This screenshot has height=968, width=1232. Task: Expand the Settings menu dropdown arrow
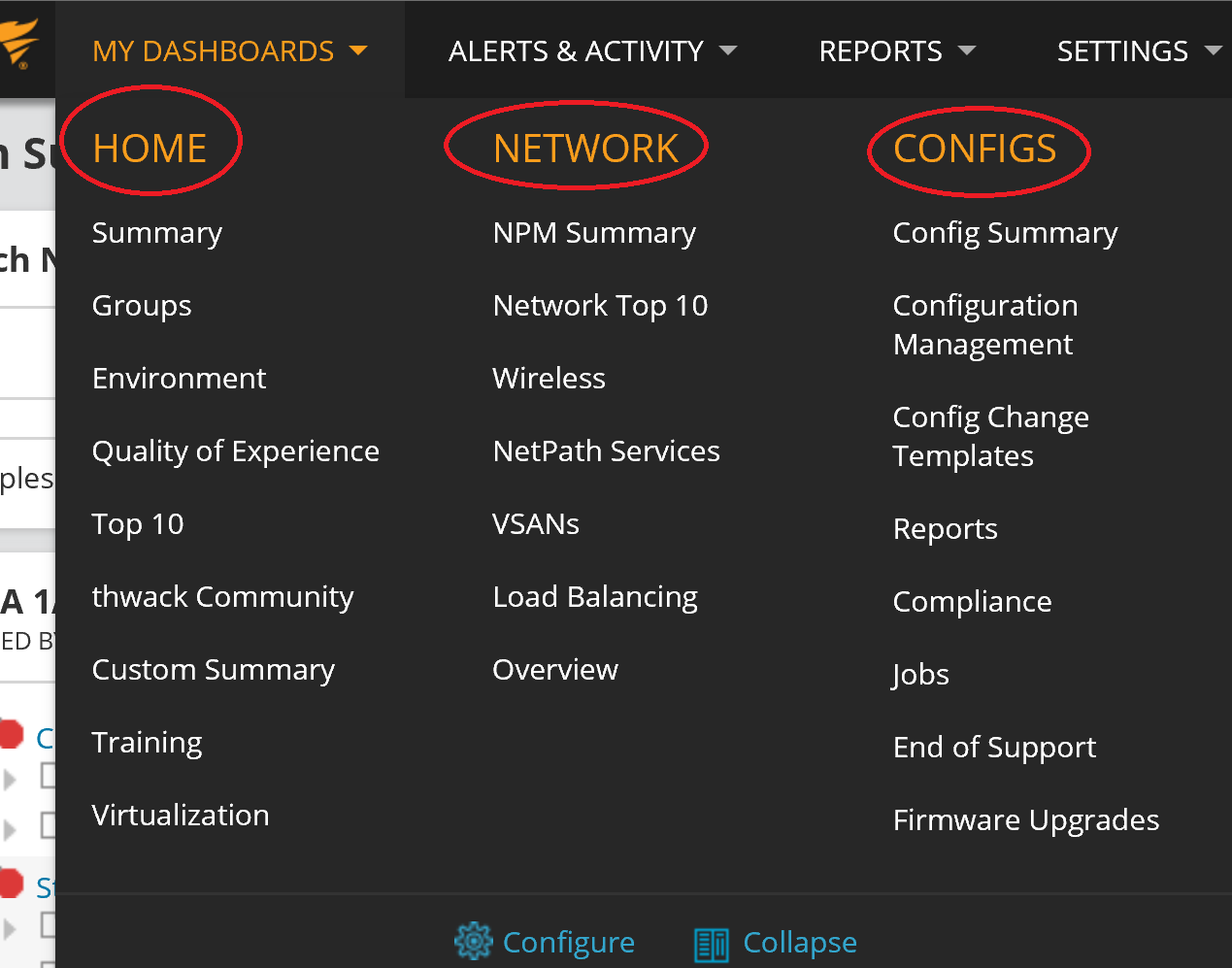tap(1213, 50)
